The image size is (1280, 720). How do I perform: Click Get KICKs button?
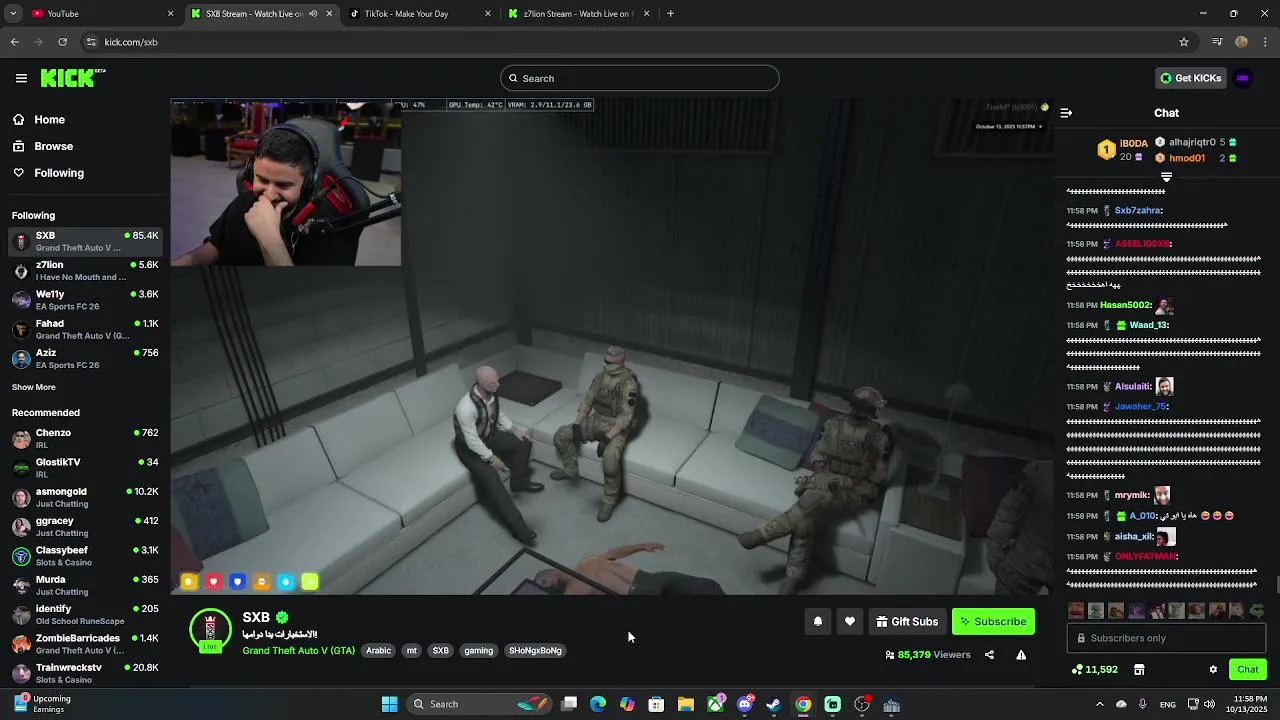[1190, 78]
